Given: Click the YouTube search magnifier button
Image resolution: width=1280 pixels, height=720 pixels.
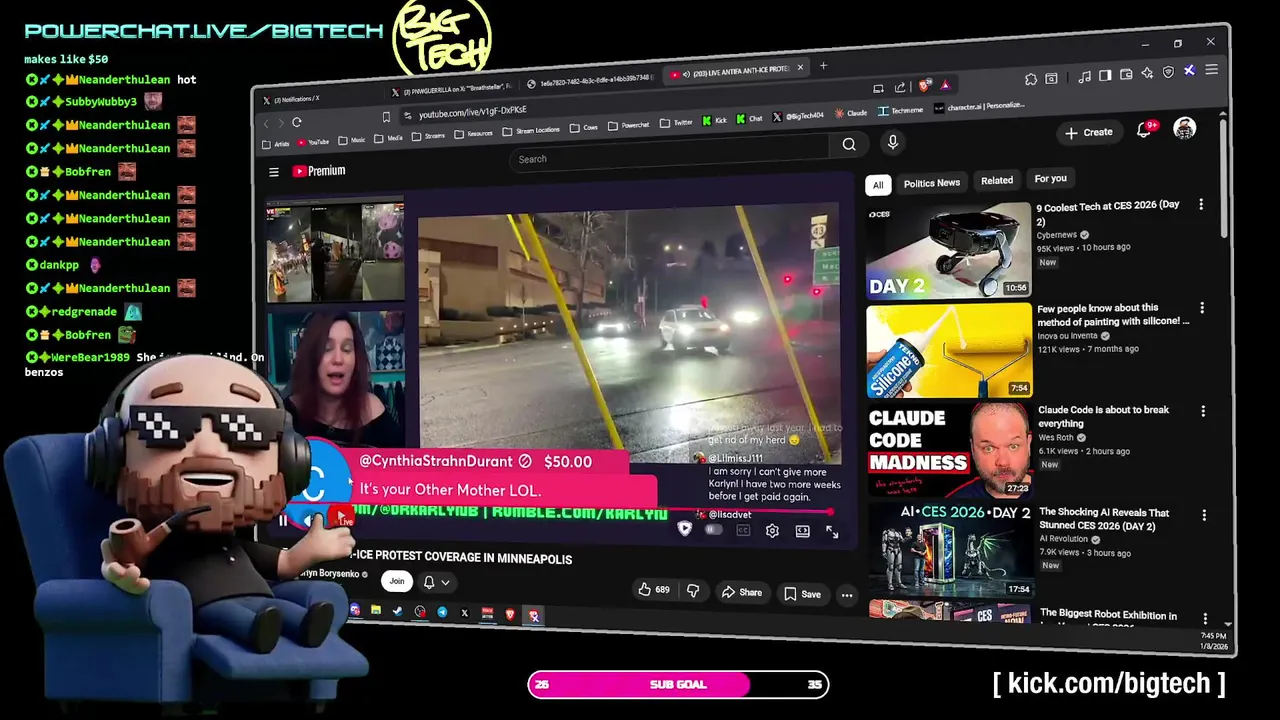Looking at the screenshot, I should click(849, 144).
